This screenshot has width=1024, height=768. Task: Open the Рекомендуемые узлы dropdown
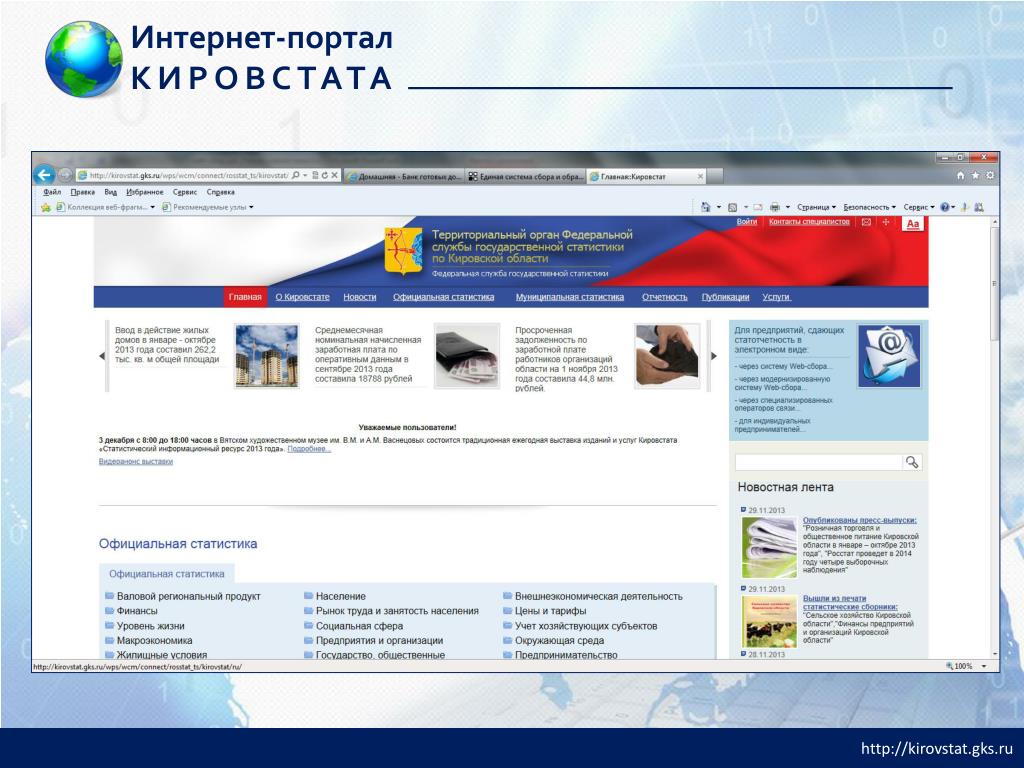[x=208, y=207]
